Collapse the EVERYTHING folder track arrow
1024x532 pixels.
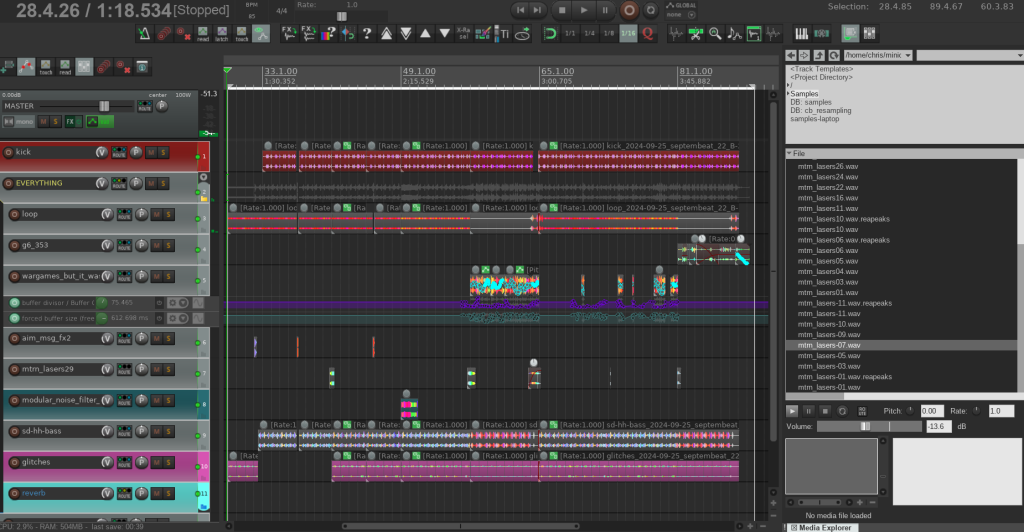[x=203, y=177]
